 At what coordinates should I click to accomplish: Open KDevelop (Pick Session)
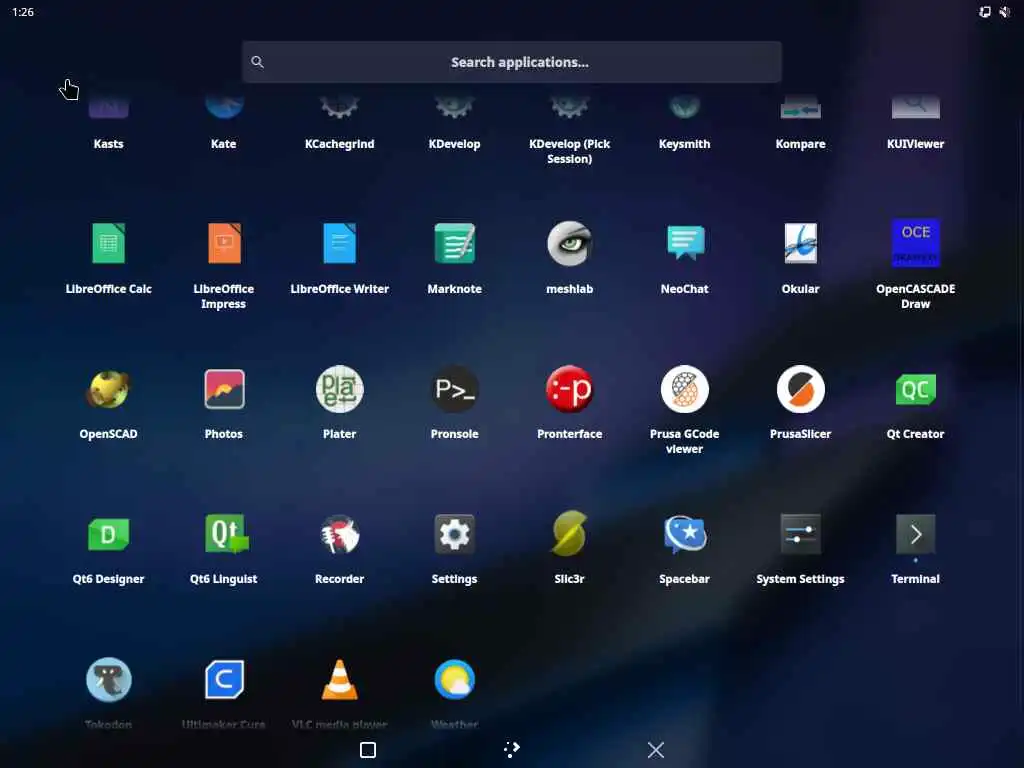(x=569, y=131)
